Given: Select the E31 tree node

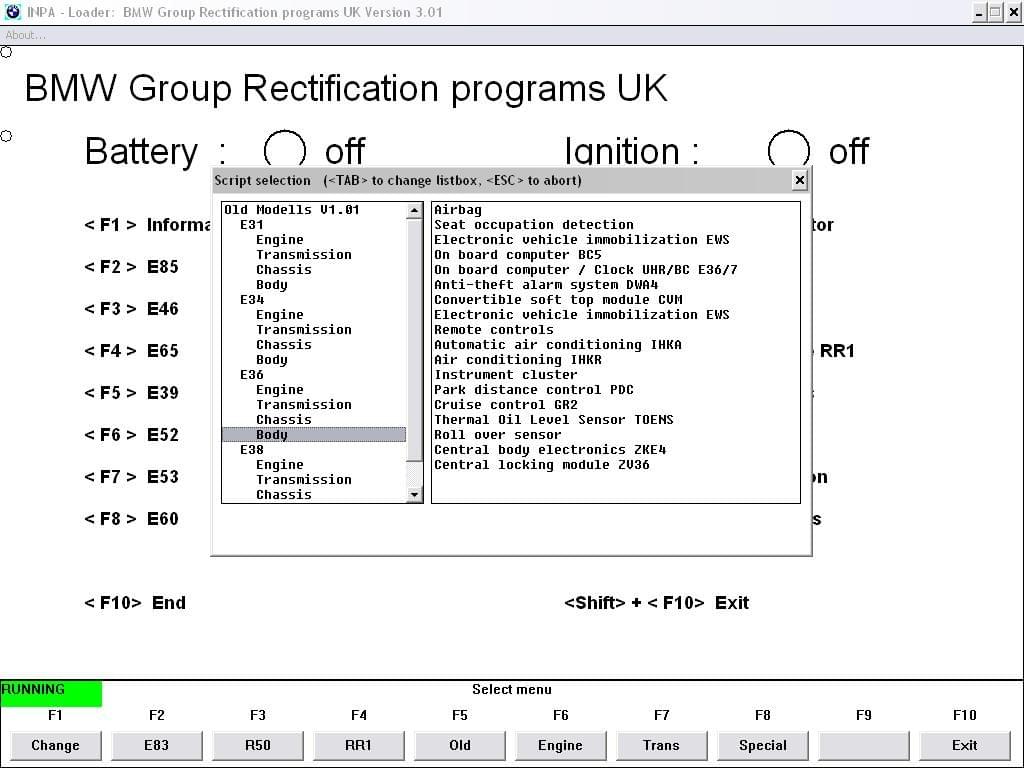Looking at the screenshot, I should pyautogui.click(x=251, y=225).
